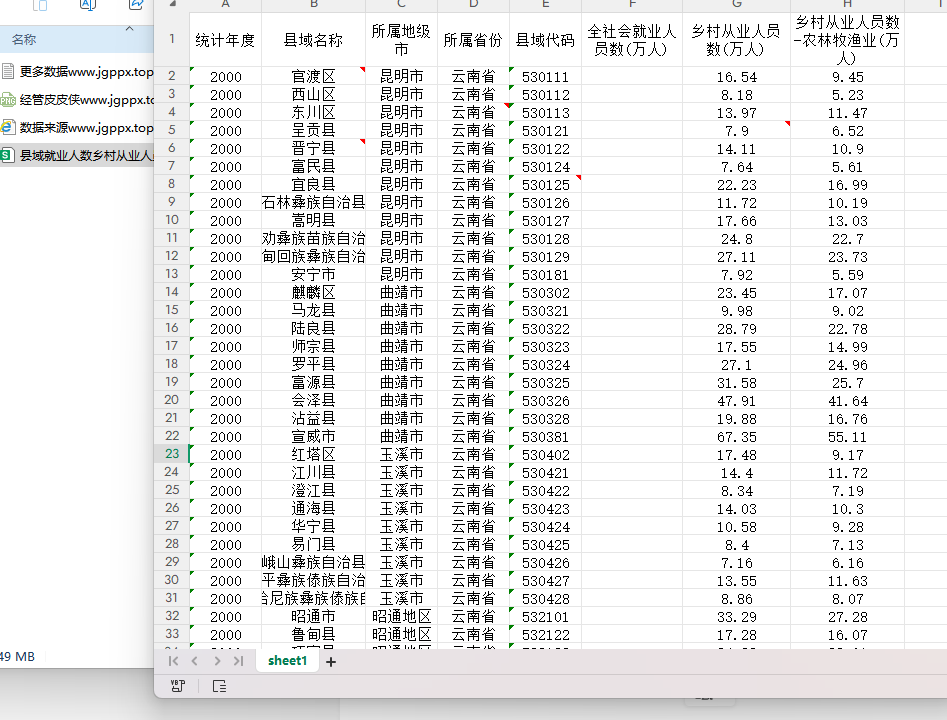Viewport: 947px width, 720px height.
Task: Select highlighted row 23 header
Action: click(172, 454)
